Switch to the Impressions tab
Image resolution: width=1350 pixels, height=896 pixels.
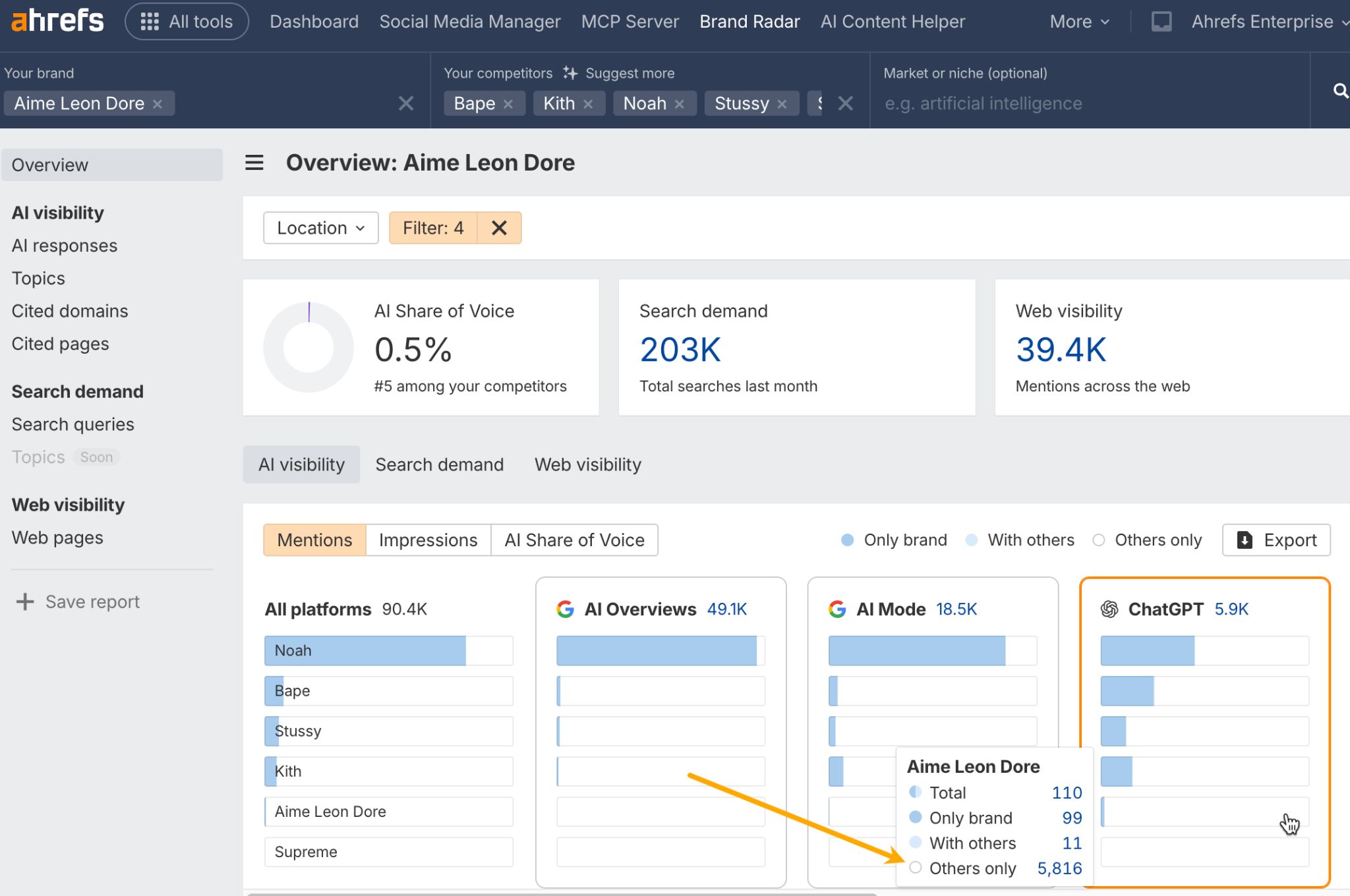click(428, 540)
